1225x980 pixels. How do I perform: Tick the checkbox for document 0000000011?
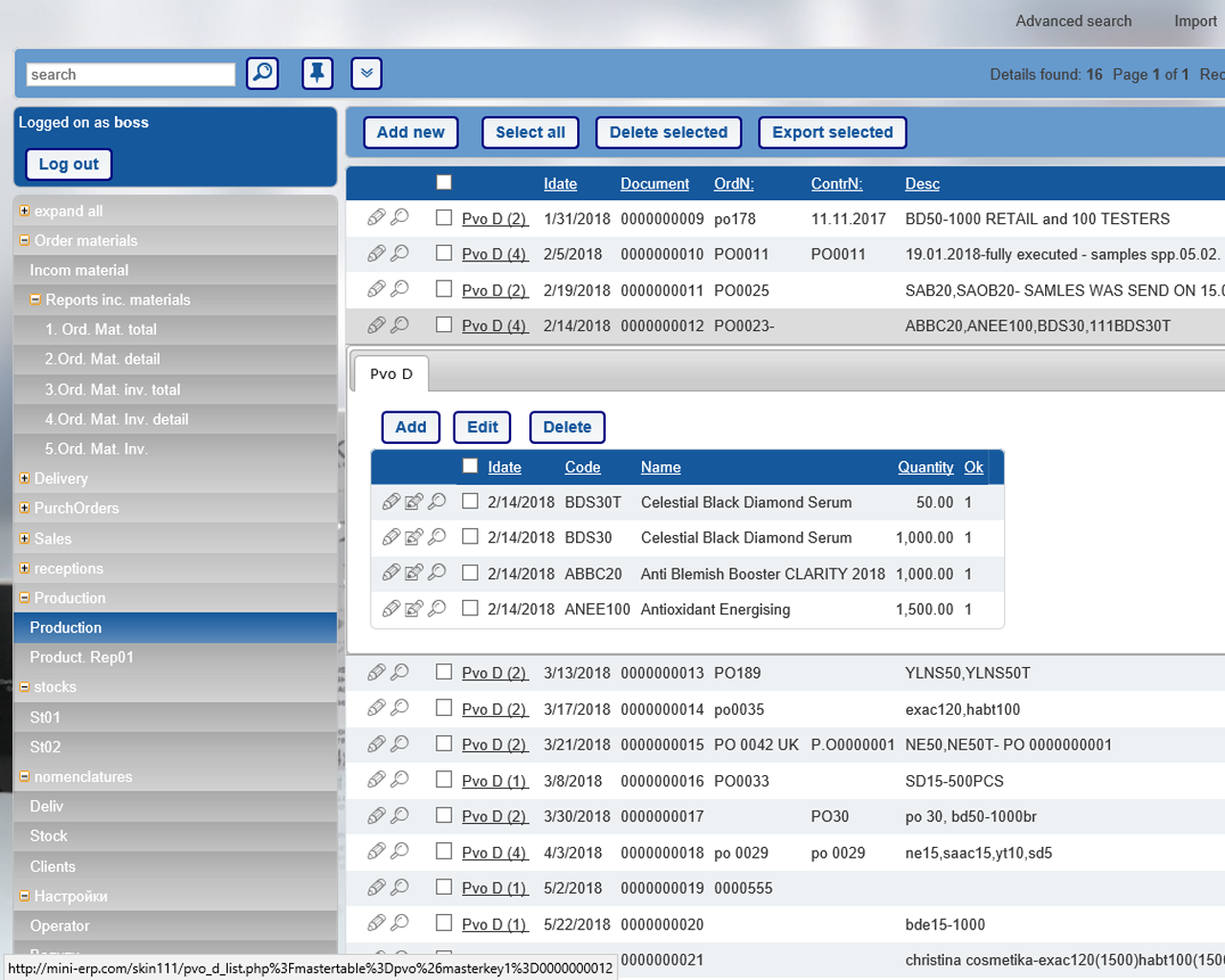(444, 289)
